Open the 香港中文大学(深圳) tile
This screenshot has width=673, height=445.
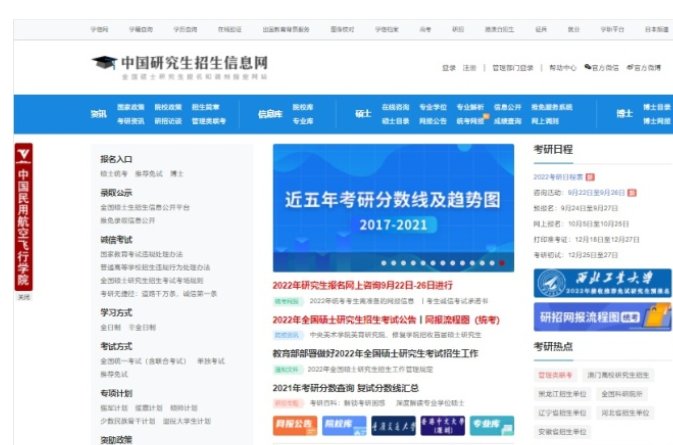pos(443,425)
